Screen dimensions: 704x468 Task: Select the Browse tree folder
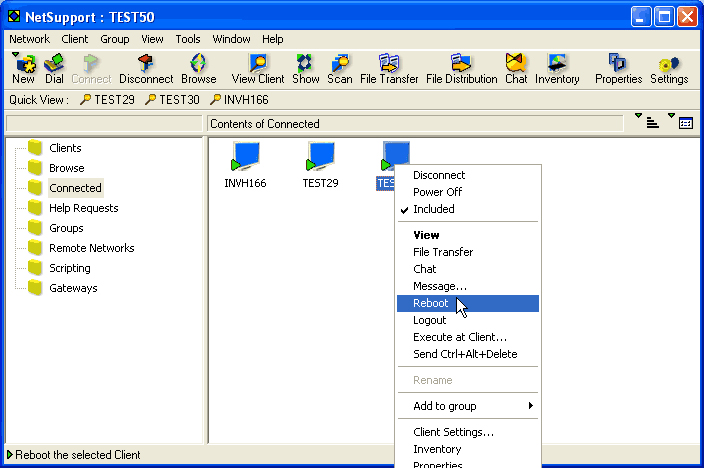click(x=56, y=168)
